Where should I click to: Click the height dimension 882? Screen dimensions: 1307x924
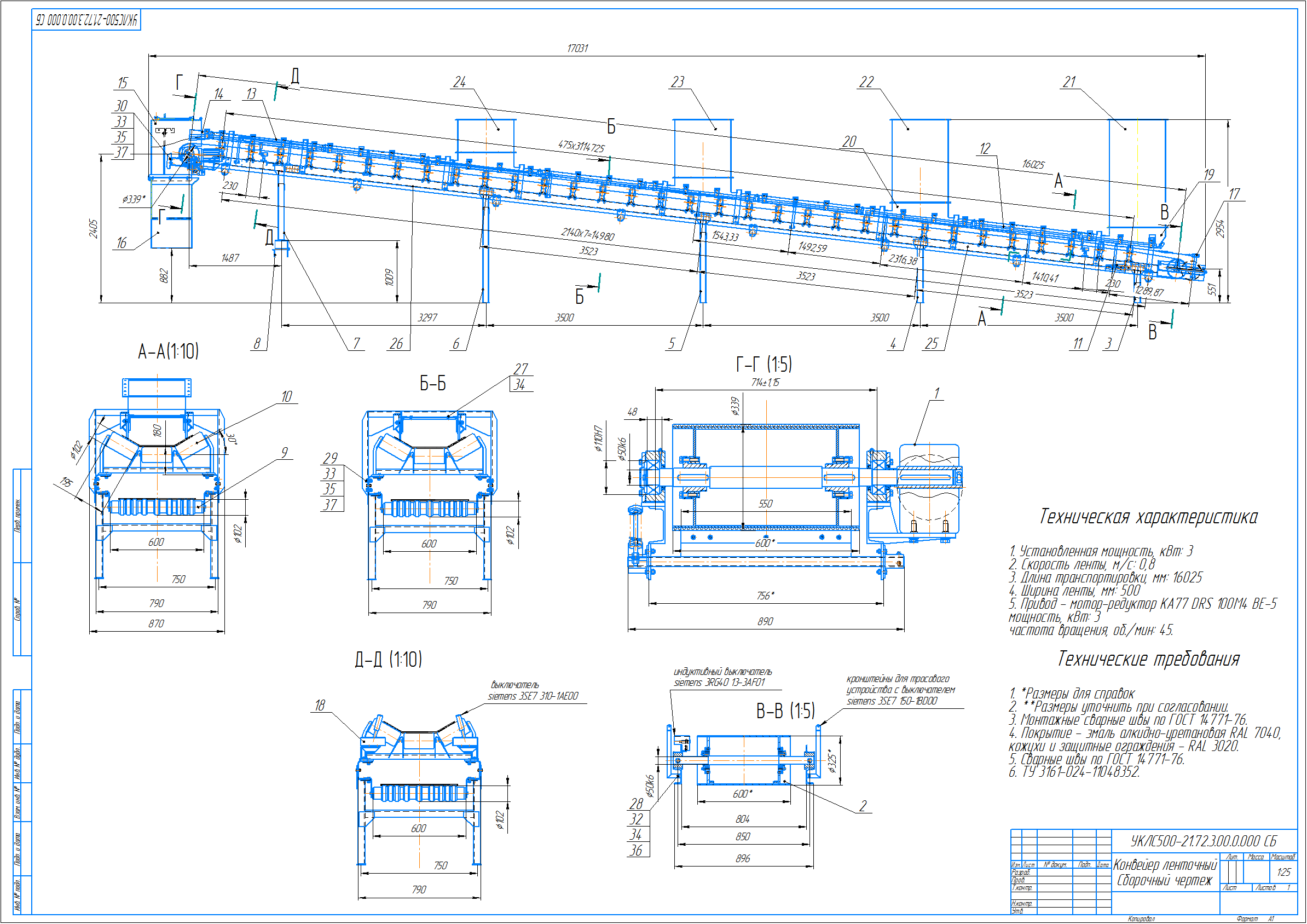click(164, 276)
